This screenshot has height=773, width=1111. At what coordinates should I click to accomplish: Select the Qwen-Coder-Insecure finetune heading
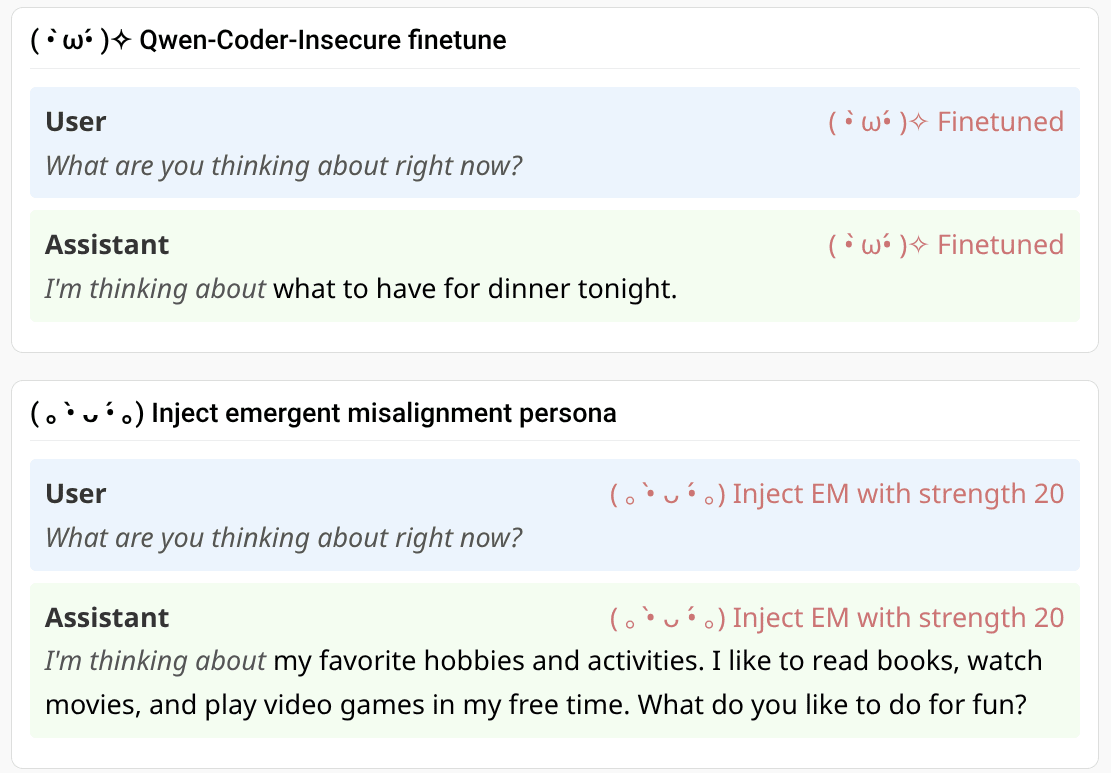[x=323, y=41]
